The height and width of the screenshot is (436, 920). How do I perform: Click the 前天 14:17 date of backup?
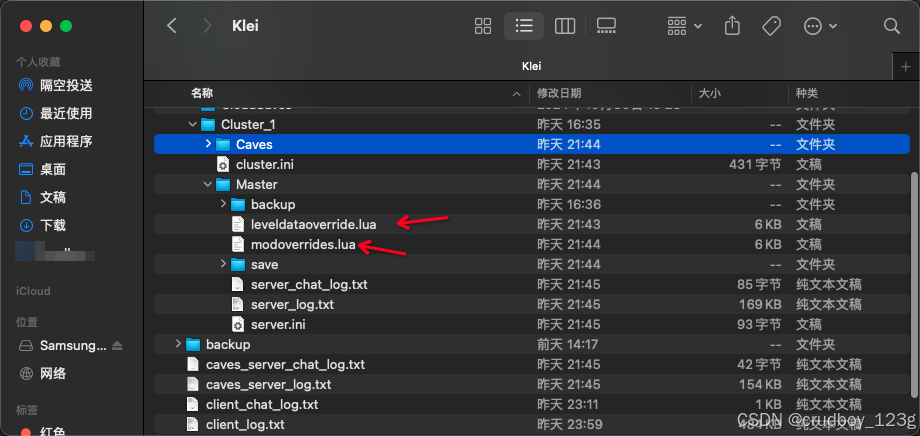click(x=567, y=344)
